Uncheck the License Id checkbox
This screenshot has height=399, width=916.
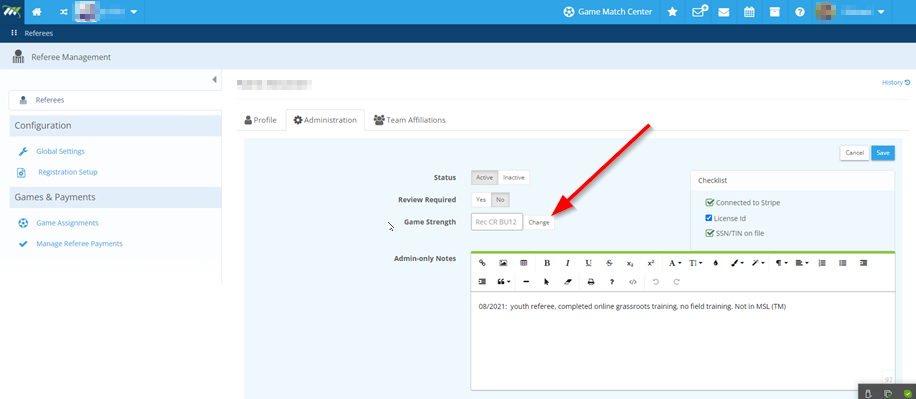pos(709,218)
